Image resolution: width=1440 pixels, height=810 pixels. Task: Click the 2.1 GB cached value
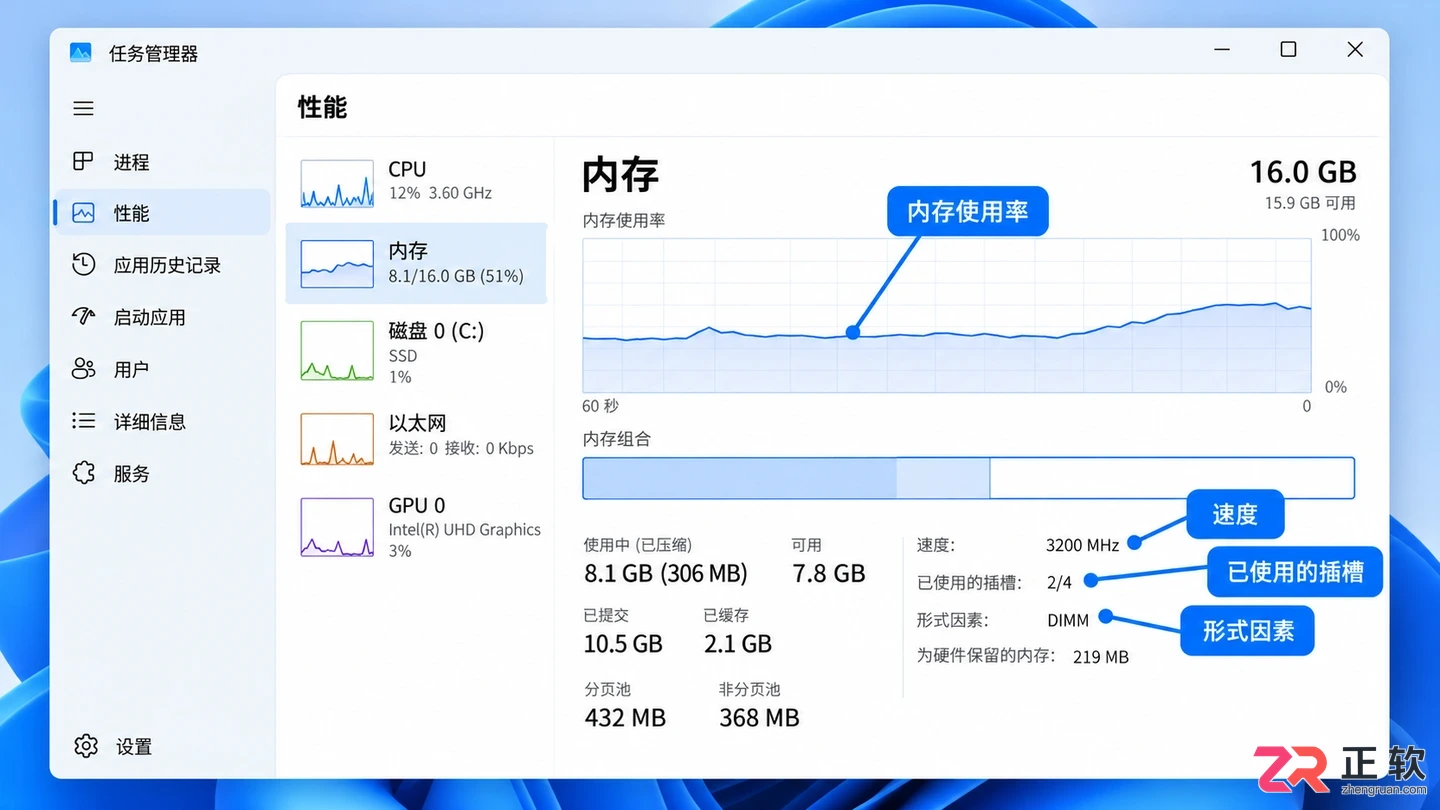pyautogui.click(x=738, y=644)
